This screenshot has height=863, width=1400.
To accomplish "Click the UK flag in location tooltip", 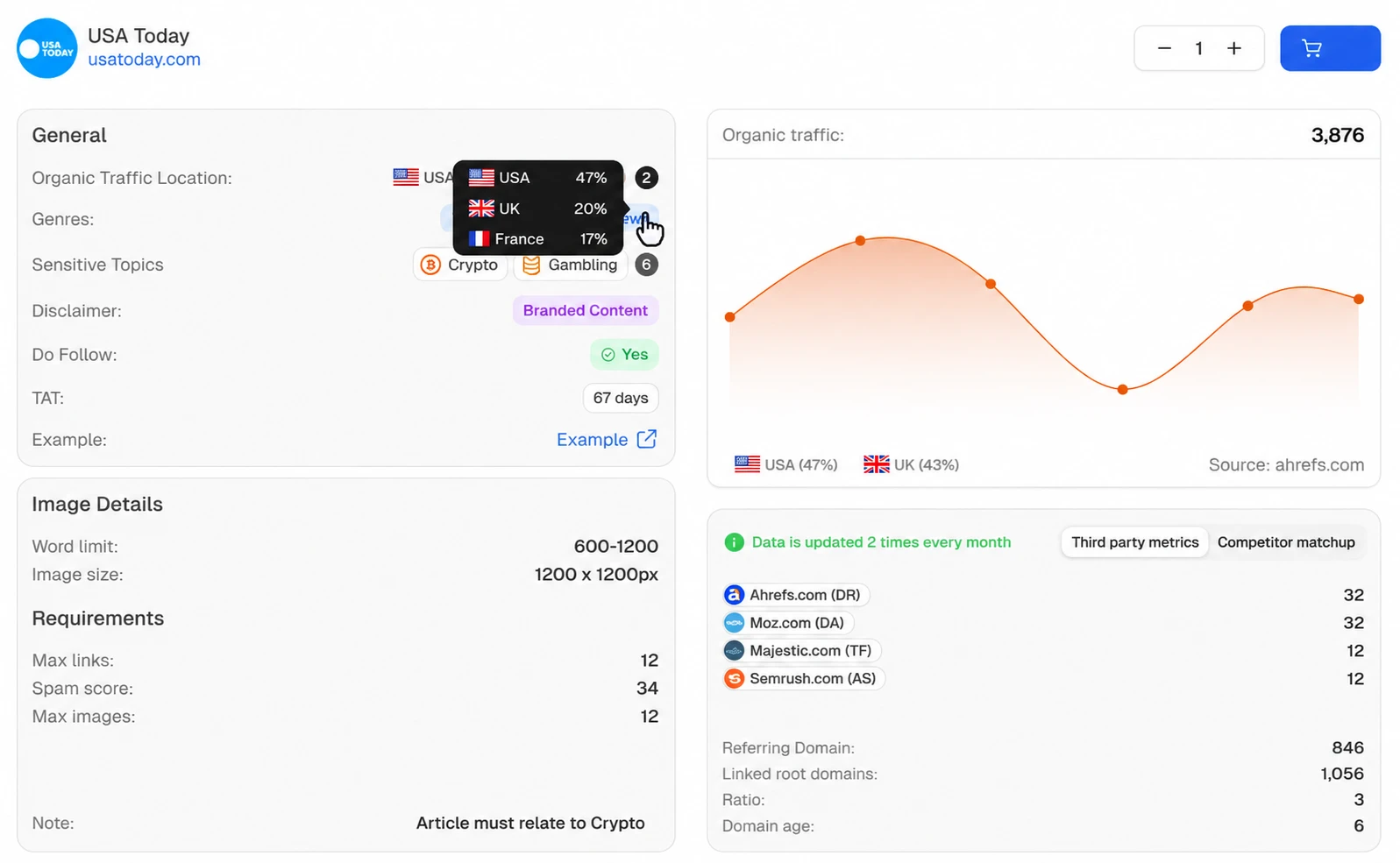I will 481,209.
